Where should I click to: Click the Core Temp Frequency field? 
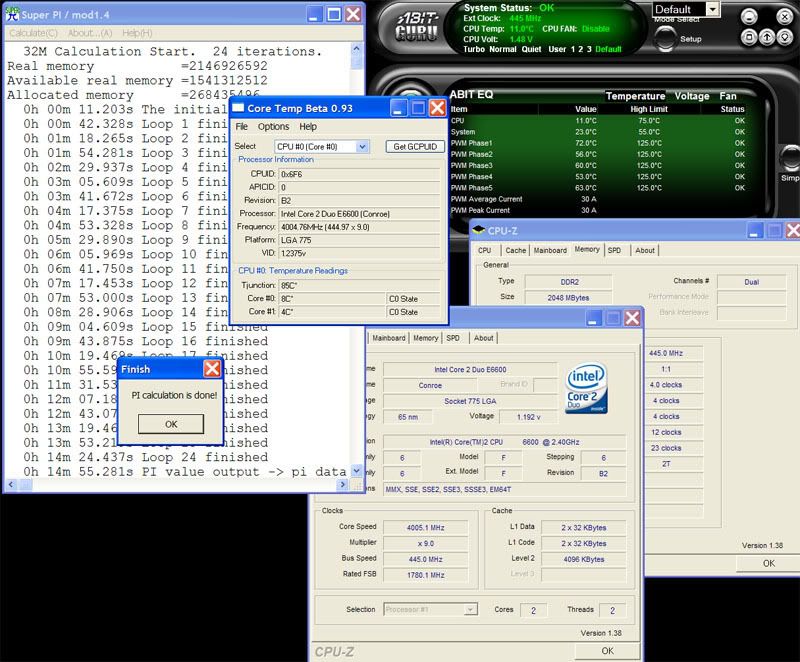359,227
